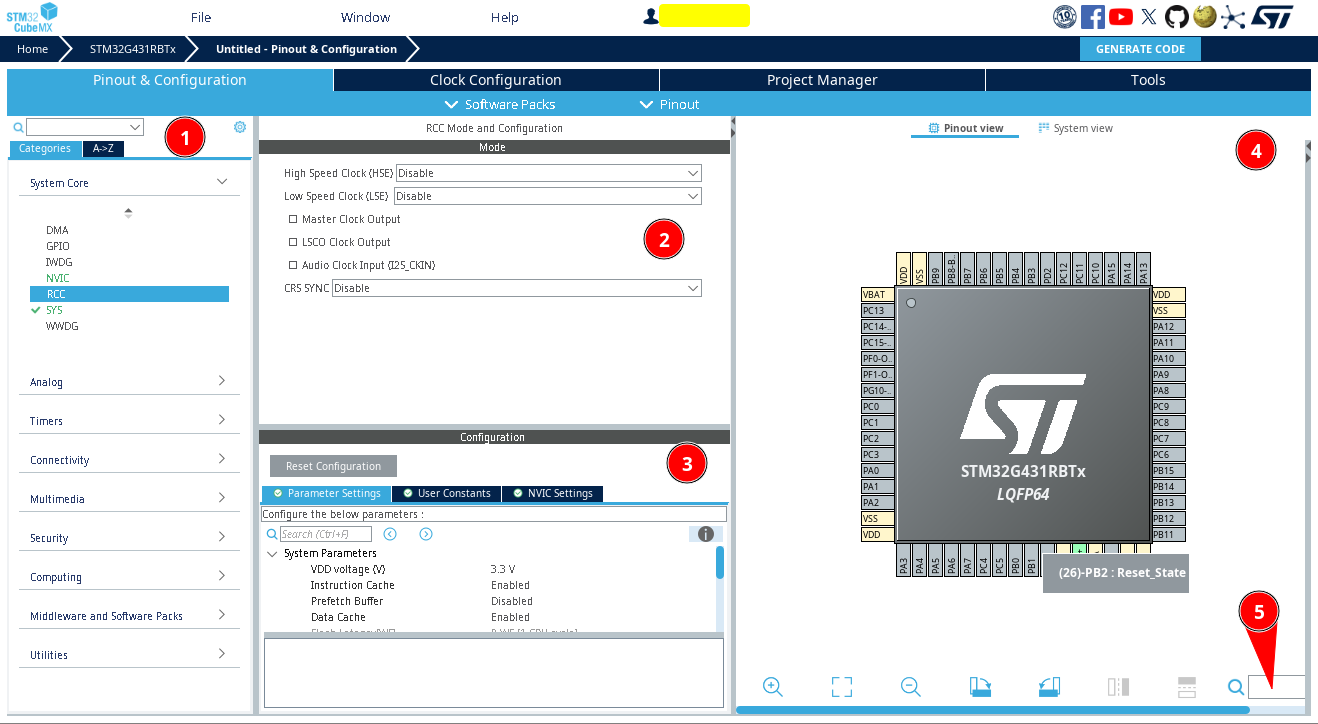Open the Help menu
1318x724 pixels.
tap(505, 17)
